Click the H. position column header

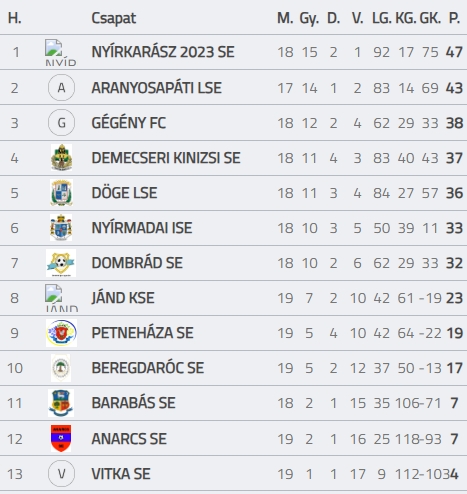coord(14,18)
